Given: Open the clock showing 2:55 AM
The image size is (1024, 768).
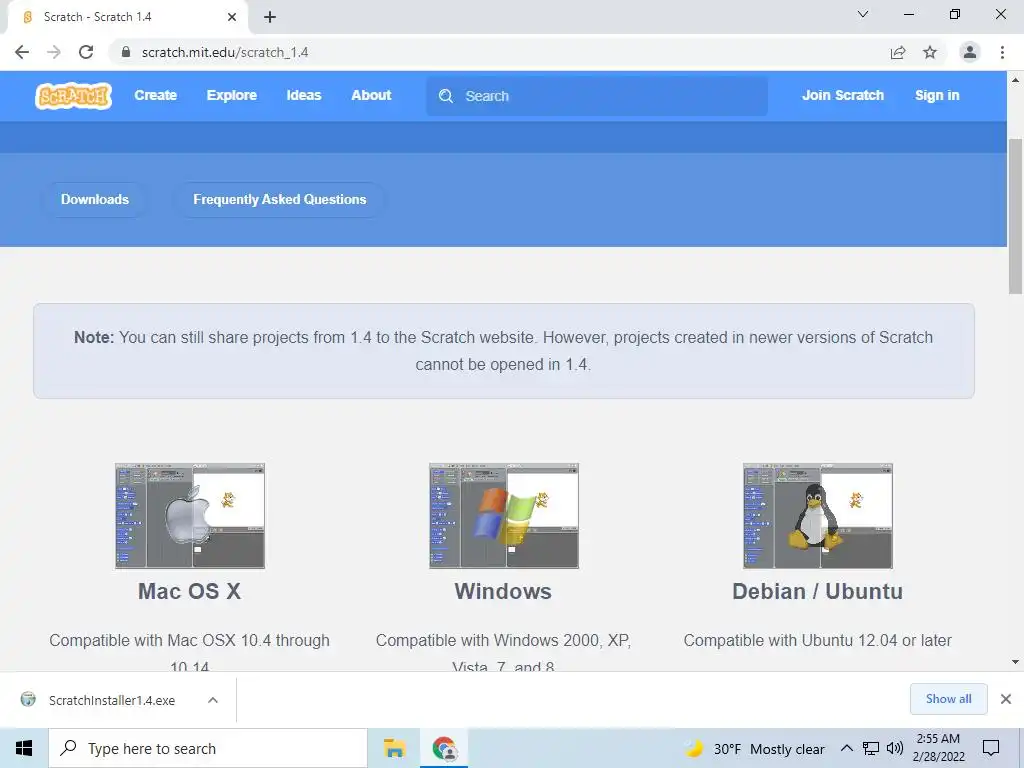Looking at the screenshot, I should click(x=938, y=748).
